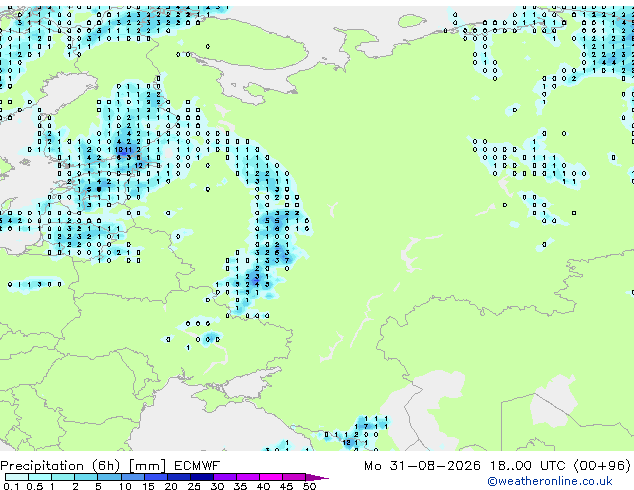The height and width of the screenshot is (490, 634).
Task: Click the 0.1–0.5 mm palest legend swatch
Action: point(17,477)
